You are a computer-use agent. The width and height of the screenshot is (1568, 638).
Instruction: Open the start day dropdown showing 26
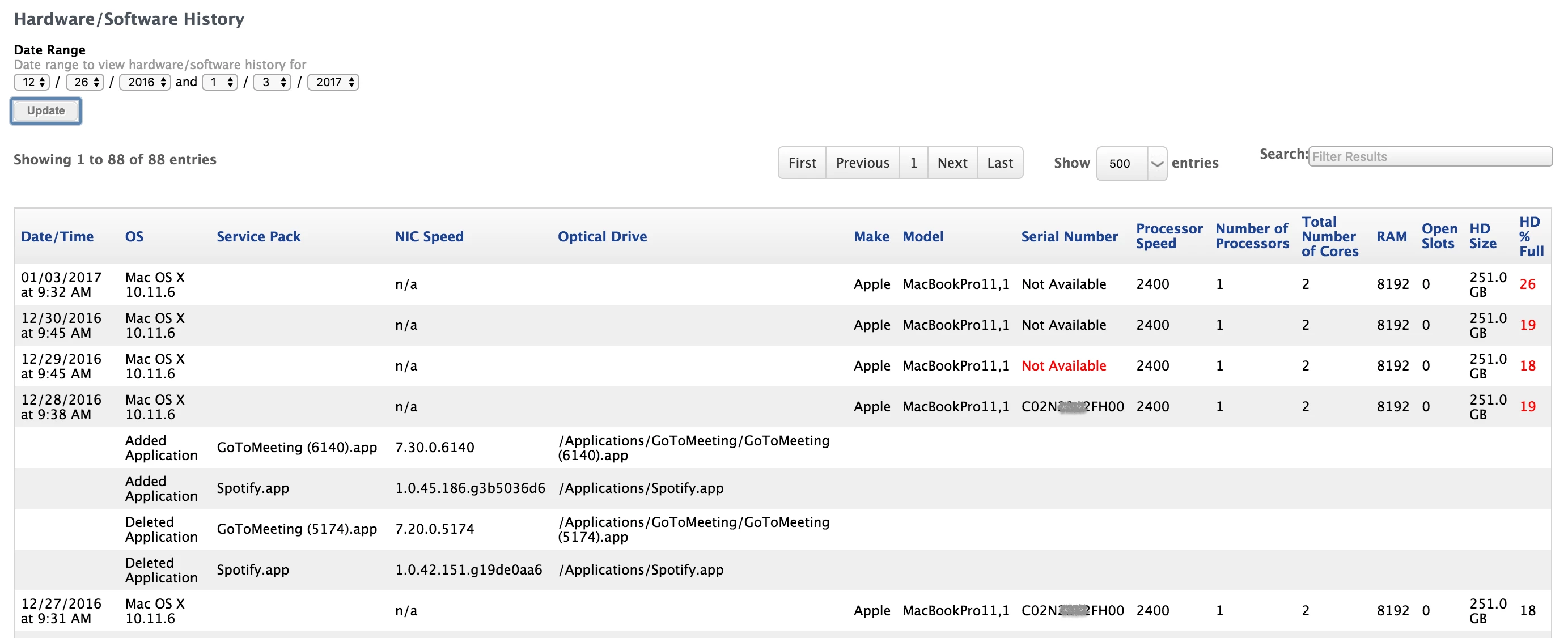pyautogui.click(x=84, y=82)
